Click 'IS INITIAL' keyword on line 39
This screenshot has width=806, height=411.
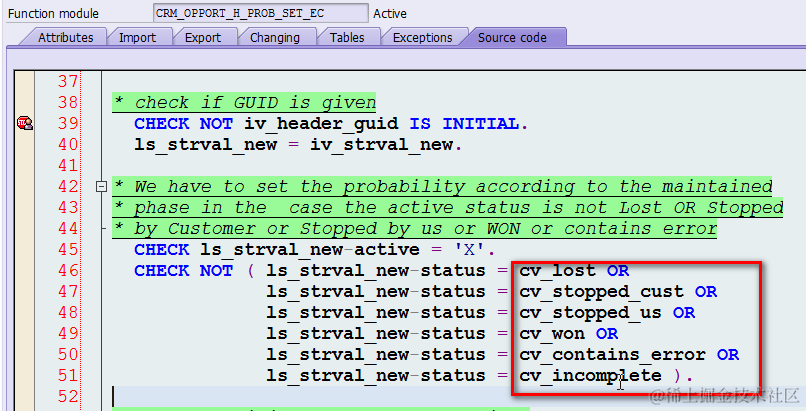464,124
